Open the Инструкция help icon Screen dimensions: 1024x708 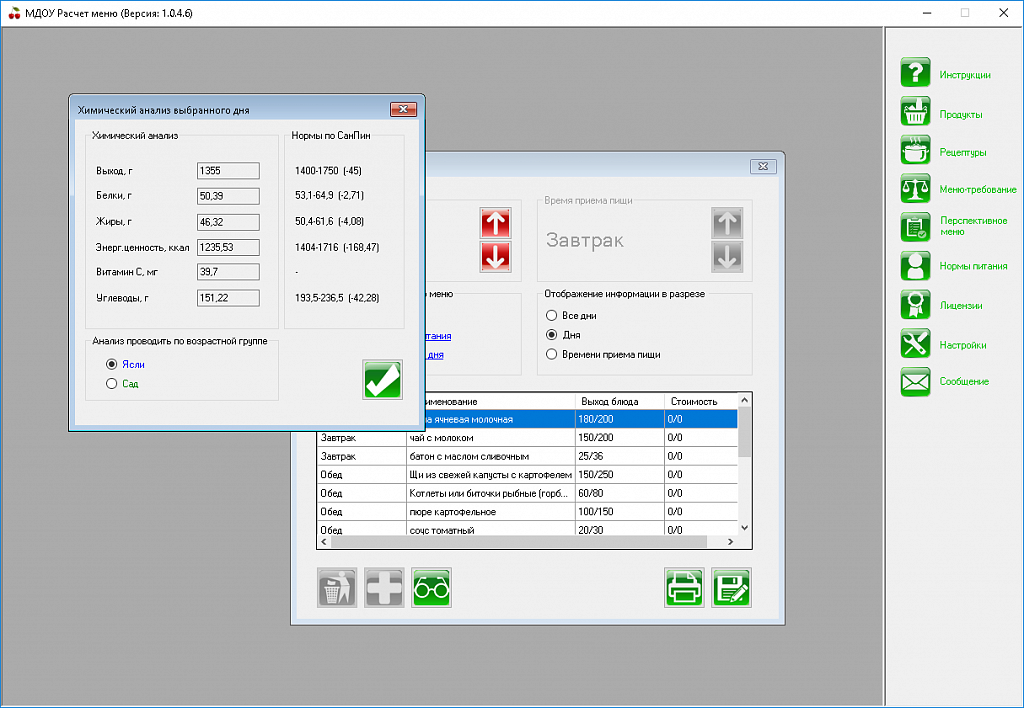pos(916,74)
